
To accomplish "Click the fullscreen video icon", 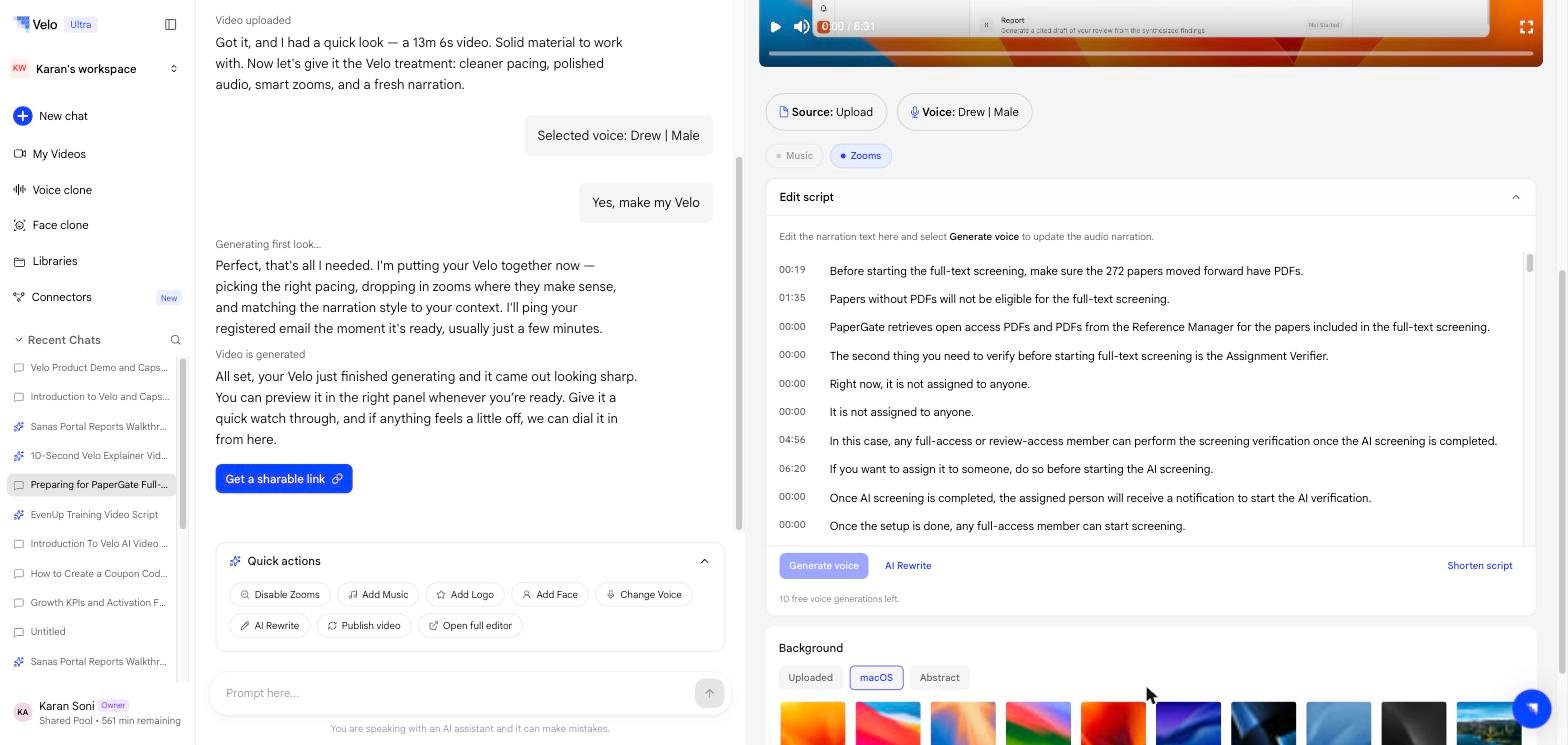I will click(1526, 27).
